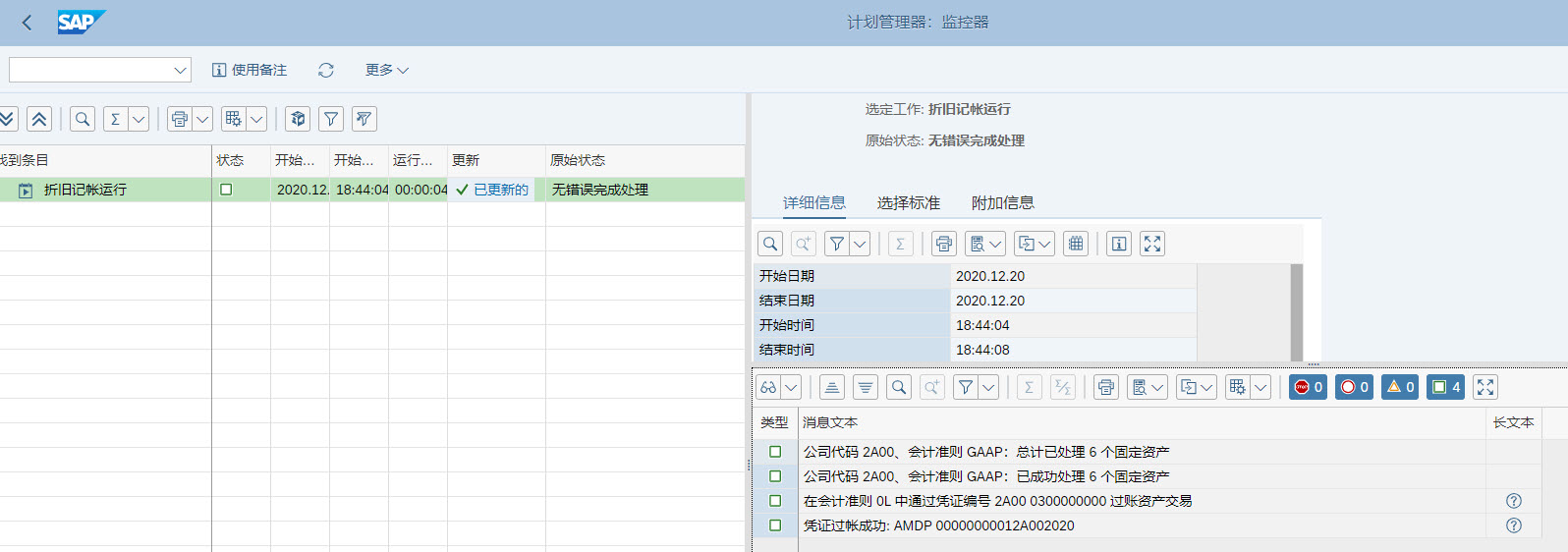Expand filter options arrow in detail toolbar
The width and height of the screenshot is (1568, 552).
860,244
